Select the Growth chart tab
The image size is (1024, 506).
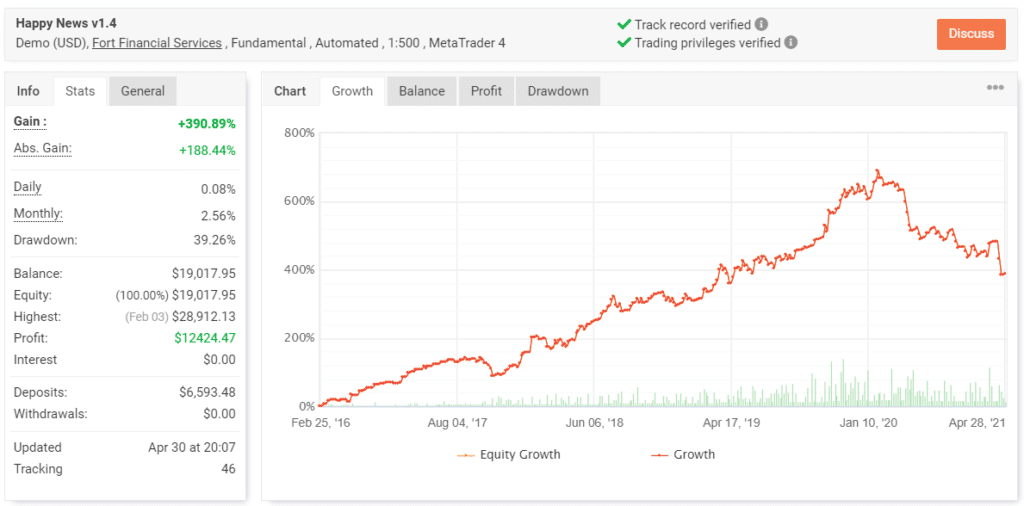tap(352, 91)
